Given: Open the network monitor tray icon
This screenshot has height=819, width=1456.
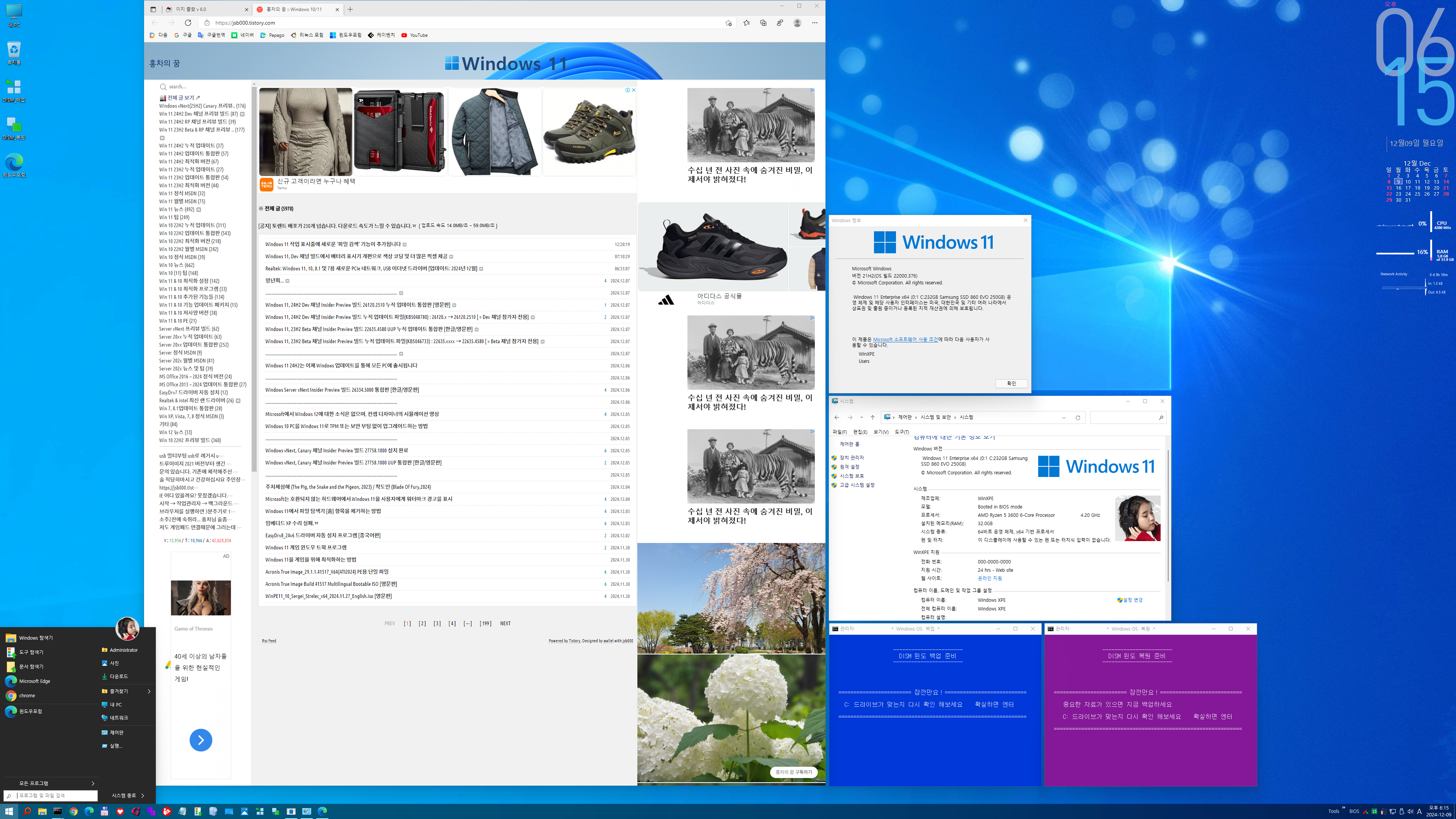Looking at the screenshot, I should (x=1393, y=811).
